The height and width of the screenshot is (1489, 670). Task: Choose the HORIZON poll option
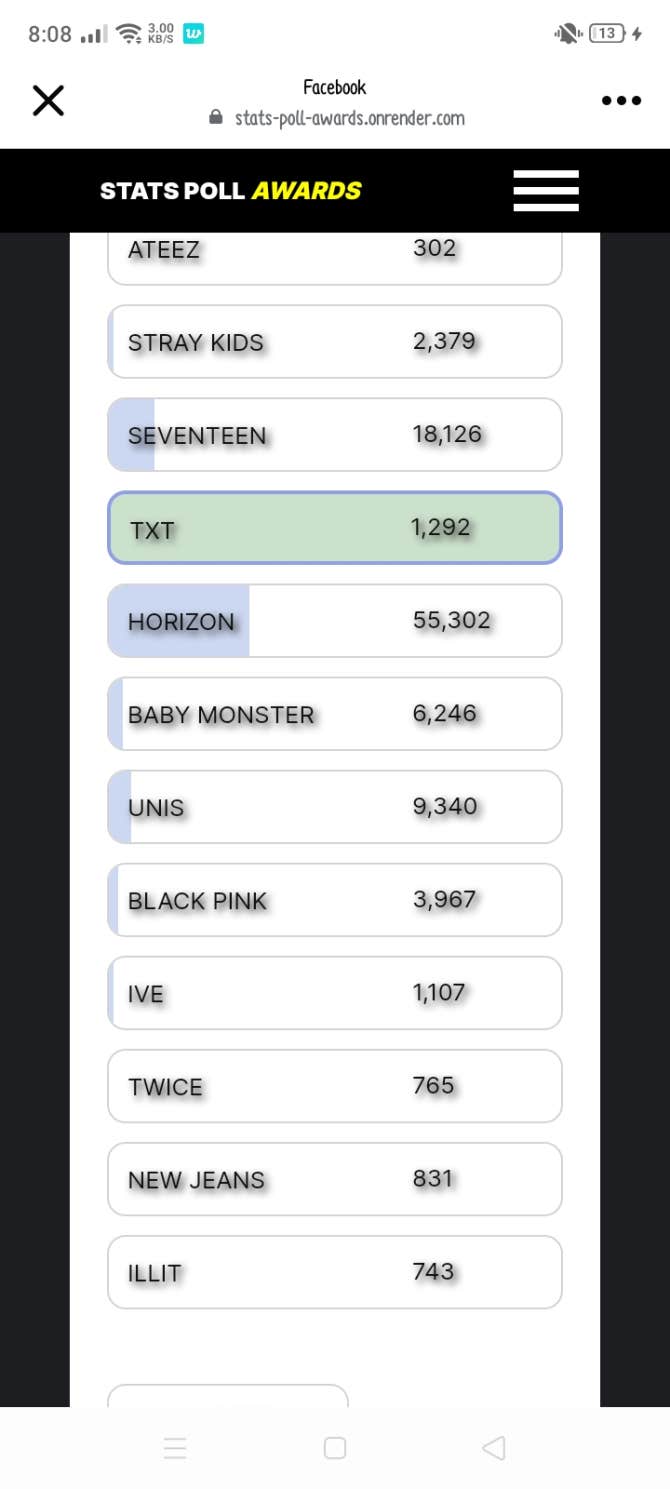point(335,621)
